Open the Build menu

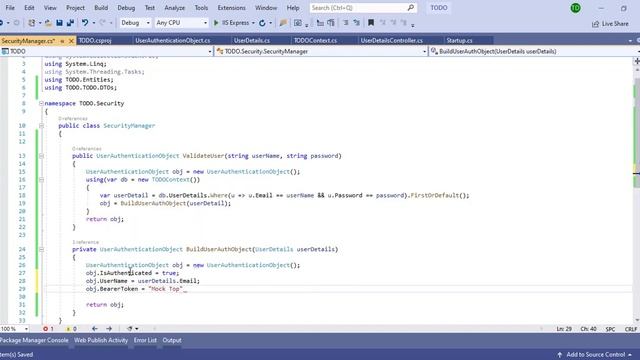tap(101, 8)
